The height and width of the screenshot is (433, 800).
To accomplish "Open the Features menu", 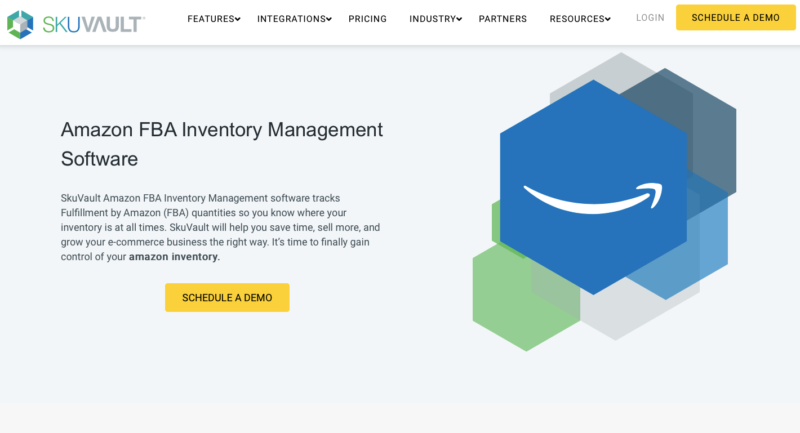I will coord(211,19).
